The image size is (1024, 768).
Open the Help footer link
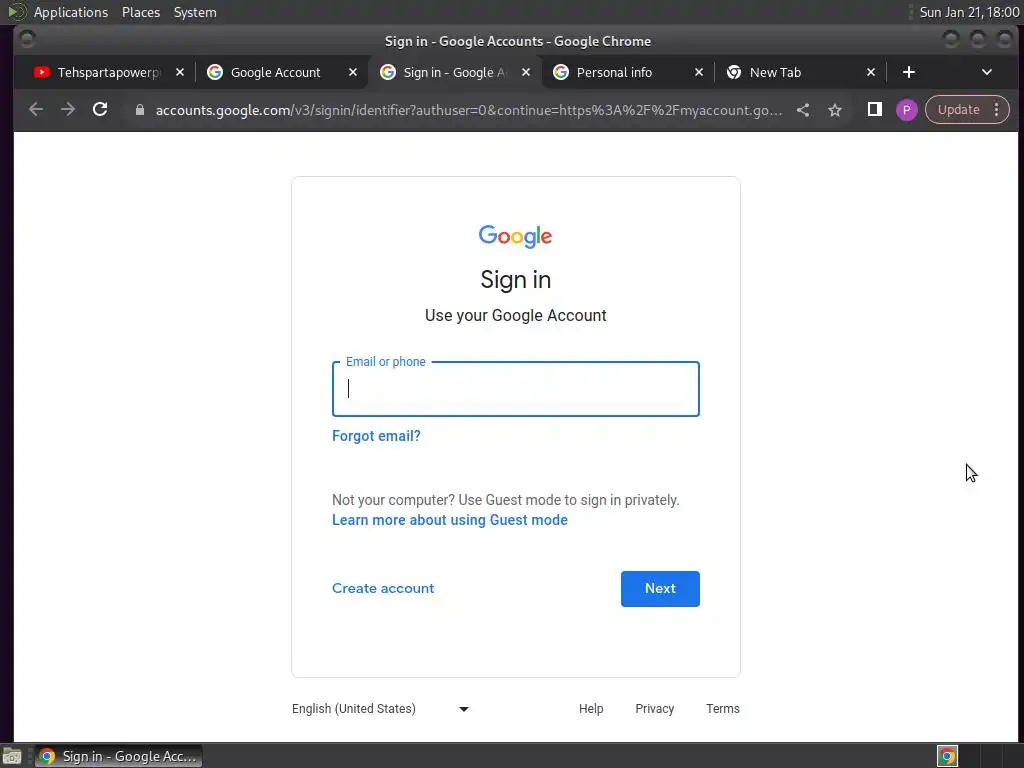coord(590,709)
